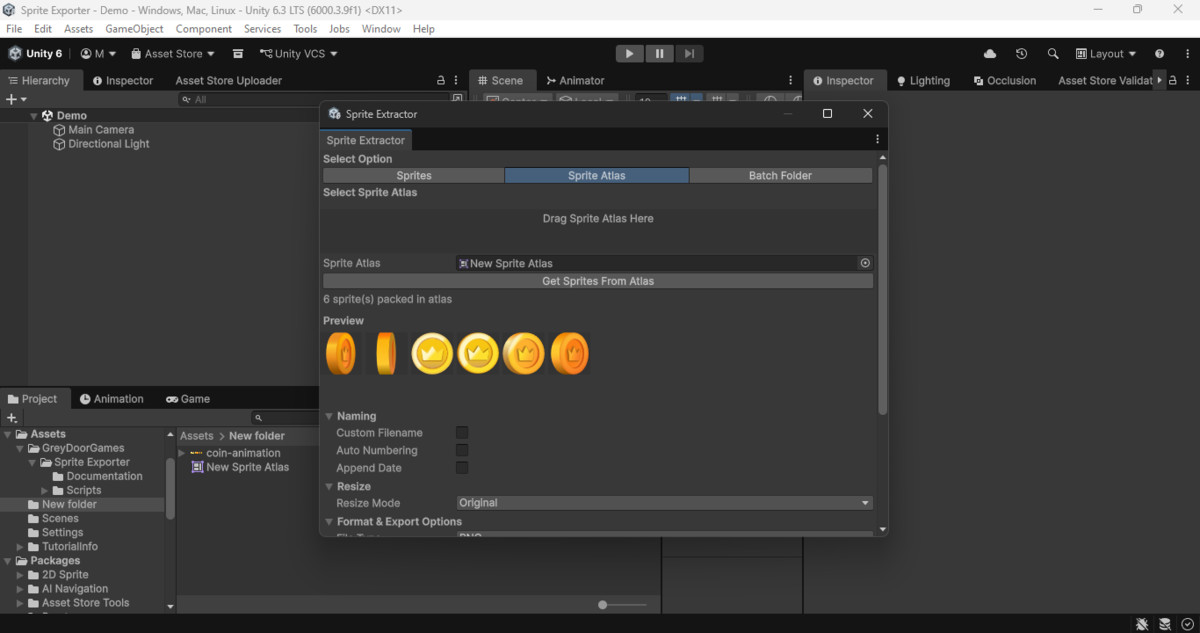Collapse the Resize section
The image size is (1200, 633).
pos(329,486)
